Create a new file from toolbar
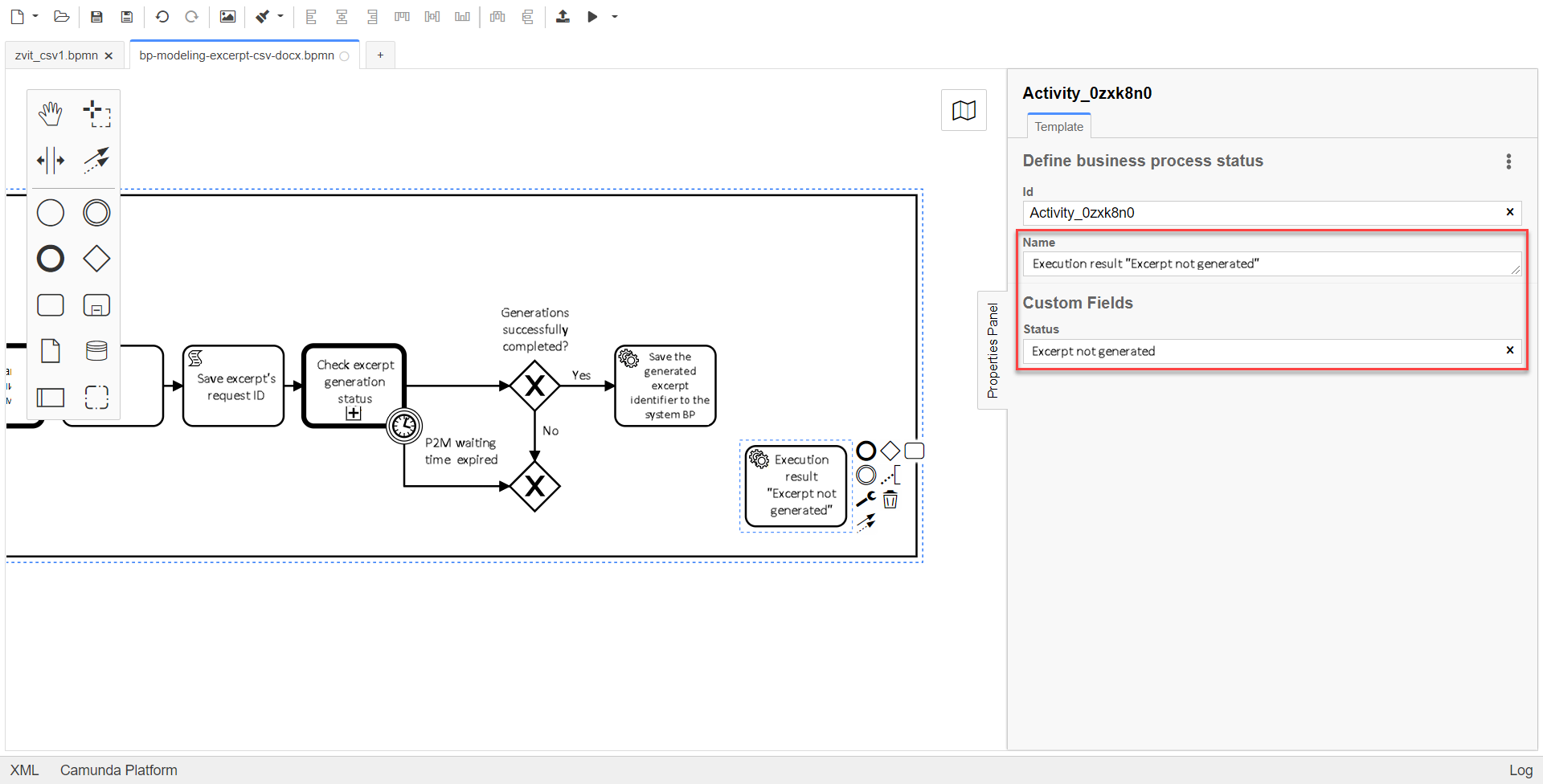 coord(17,16)
